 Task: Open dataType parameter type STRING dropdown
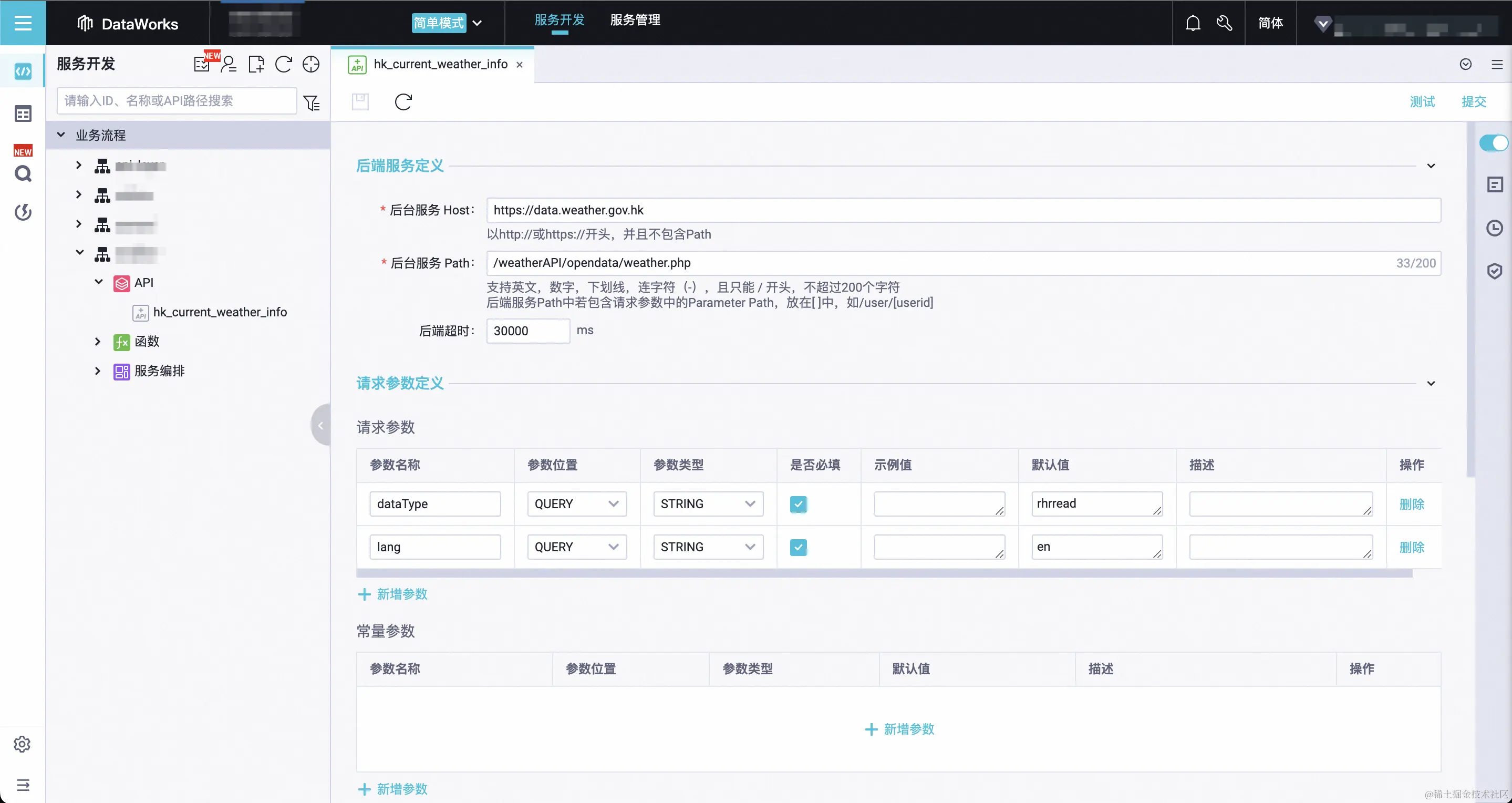pyautogui.click(x=708, y=503)
